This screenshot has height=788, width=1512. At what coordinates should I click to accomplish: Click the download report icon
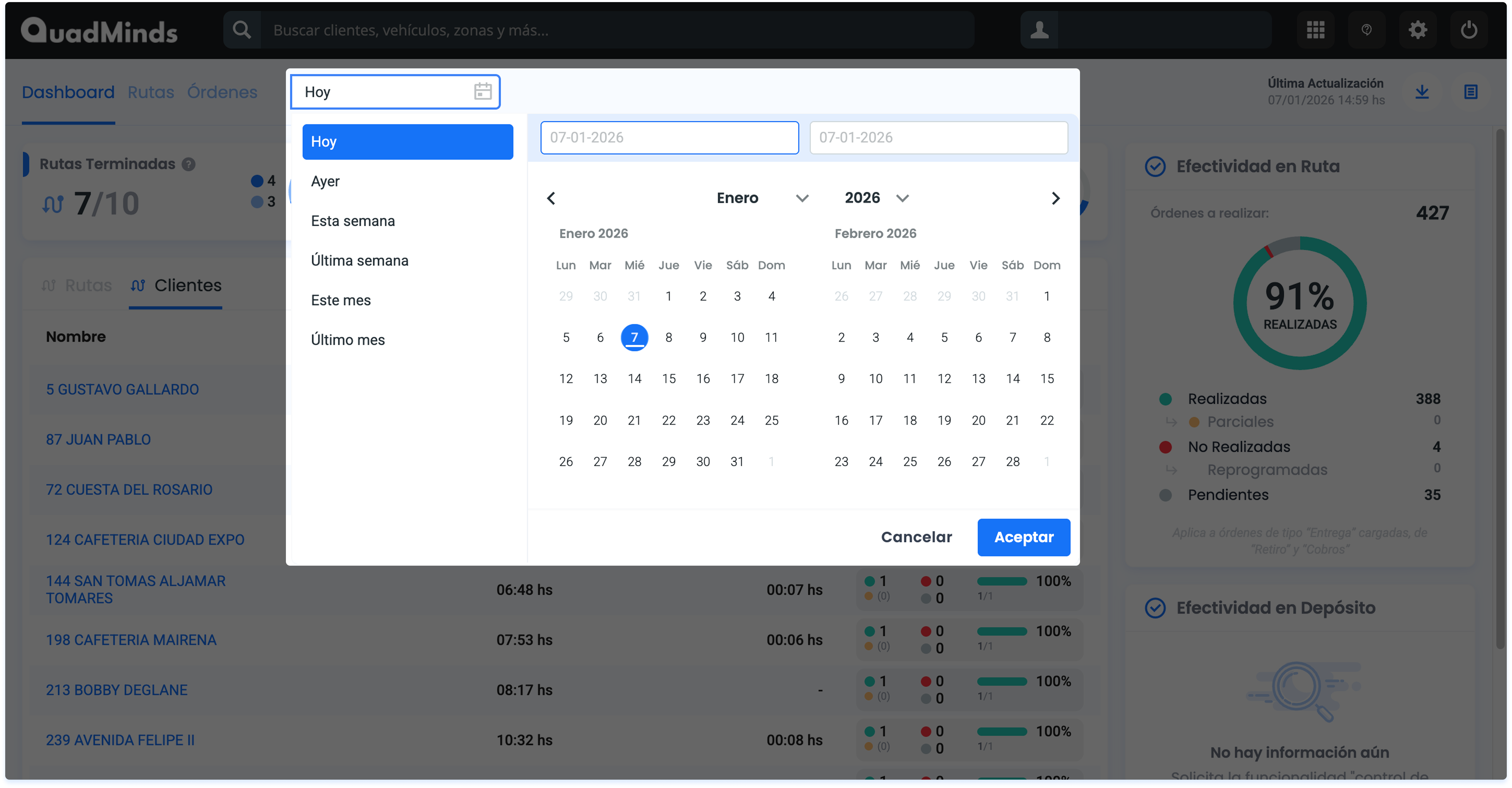point(1422,92)
